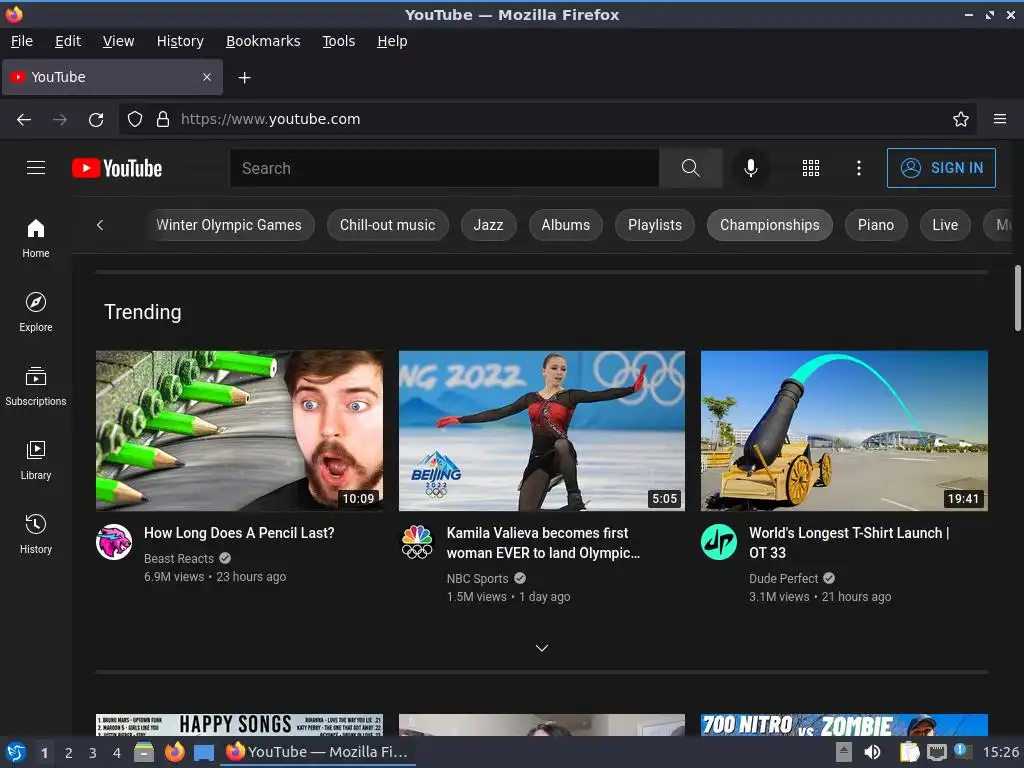The height and width of the screenshot is (768, 1024).
Task: Click the Dude Perfect channel avatar
Action: click(719, 542)
